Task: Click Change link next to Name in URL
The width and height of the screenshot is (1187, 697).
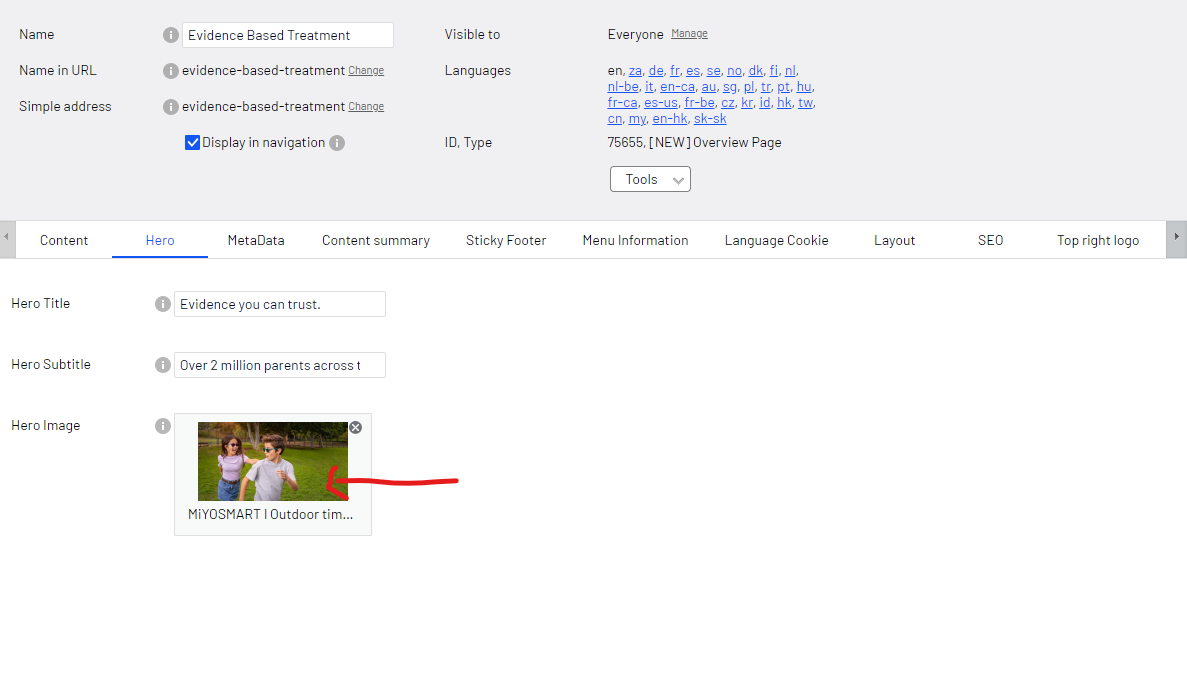Action: click(366, 71)
